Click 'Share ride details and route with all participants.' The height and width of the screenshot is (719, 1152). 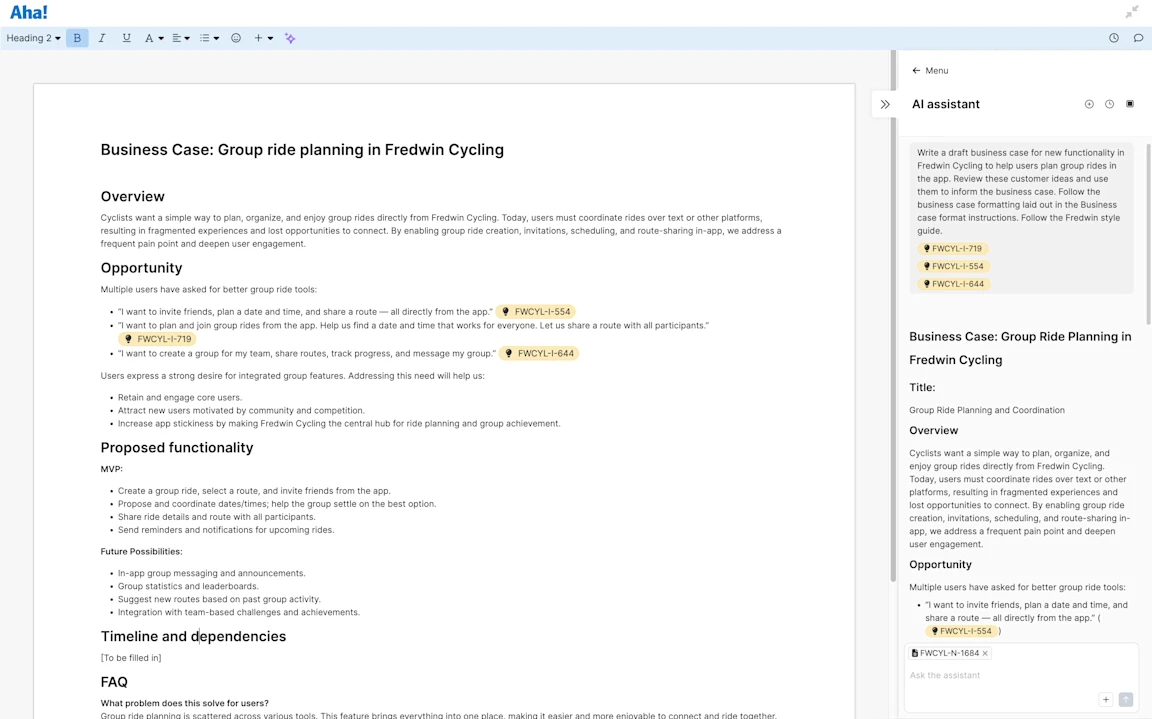click(217, 516)
